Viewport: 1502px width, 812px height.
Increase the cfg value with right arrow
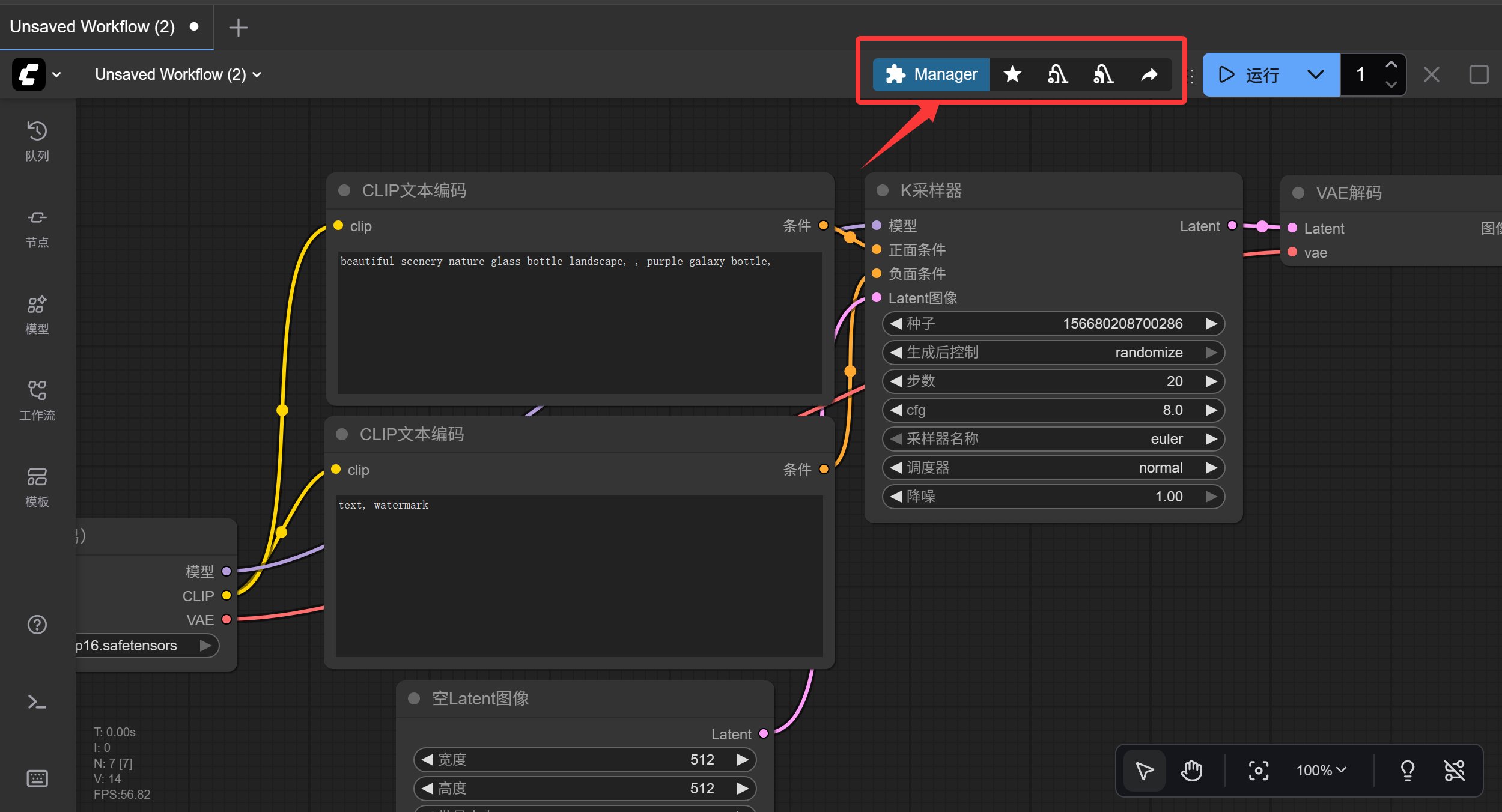tap(1211, 410)
